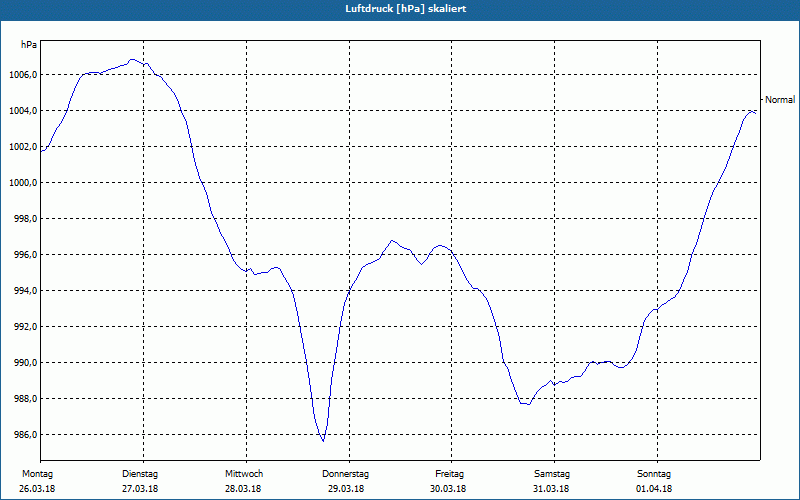Click the 'Mittwoch' day label
The image size is (800, 500).
[x=244, y=474]
